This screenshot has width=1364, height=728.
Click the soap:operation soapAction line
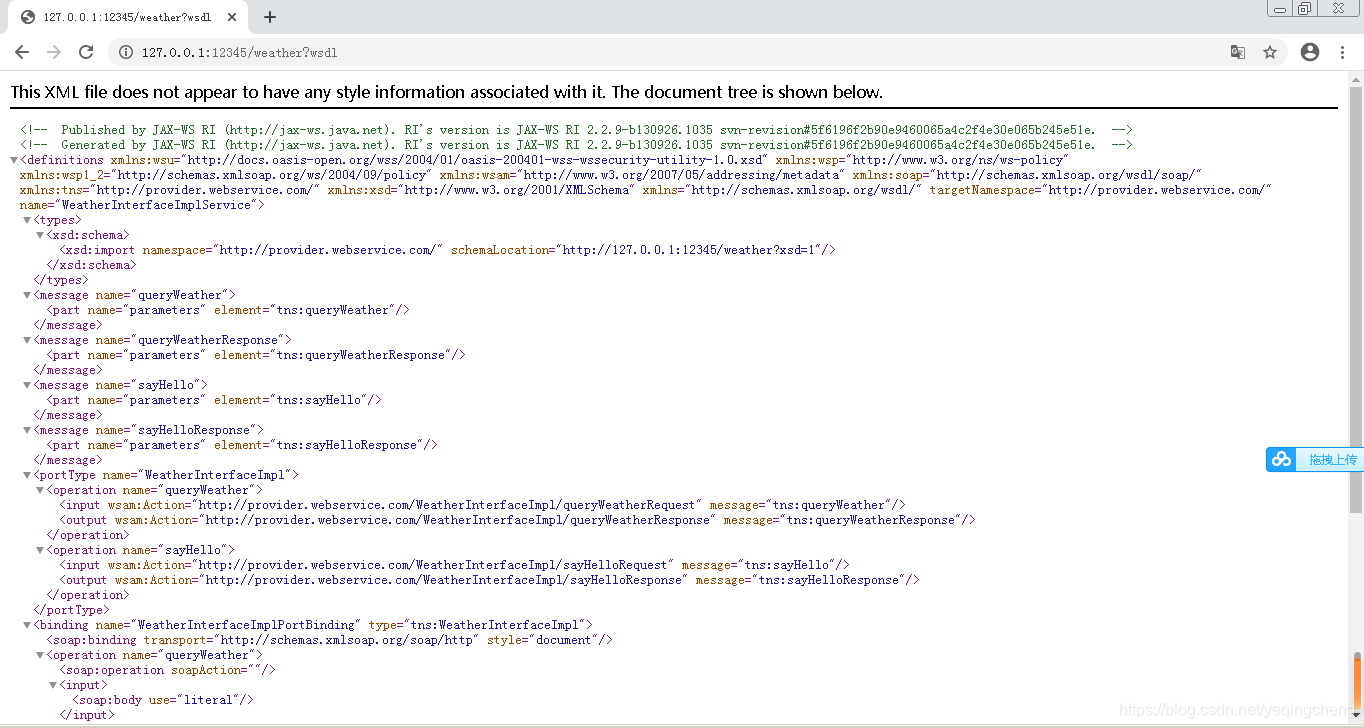click(167, 670)
